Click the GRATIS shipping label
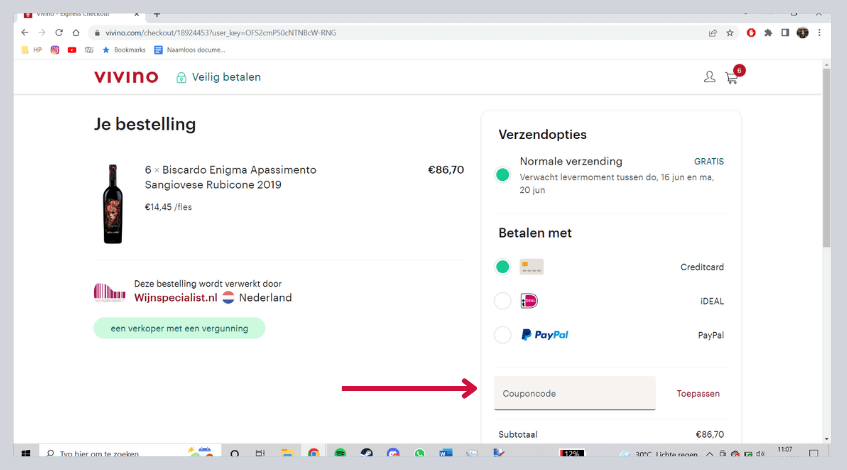This screenshot has height=470, width=847. [x=709, y=162]
